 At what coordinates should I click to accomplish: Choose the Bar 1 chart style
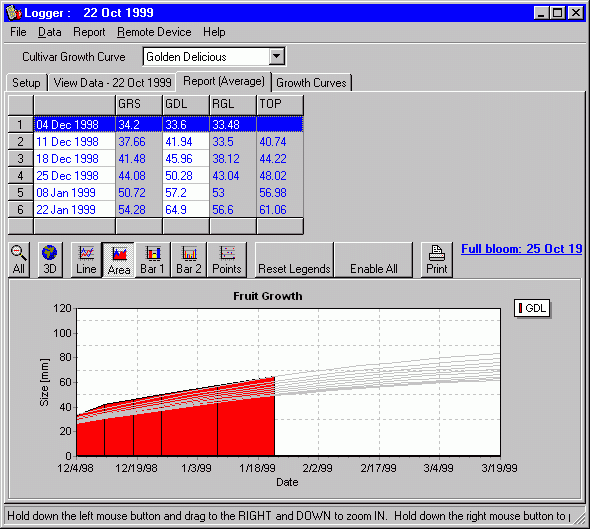(x=152, y=260)
